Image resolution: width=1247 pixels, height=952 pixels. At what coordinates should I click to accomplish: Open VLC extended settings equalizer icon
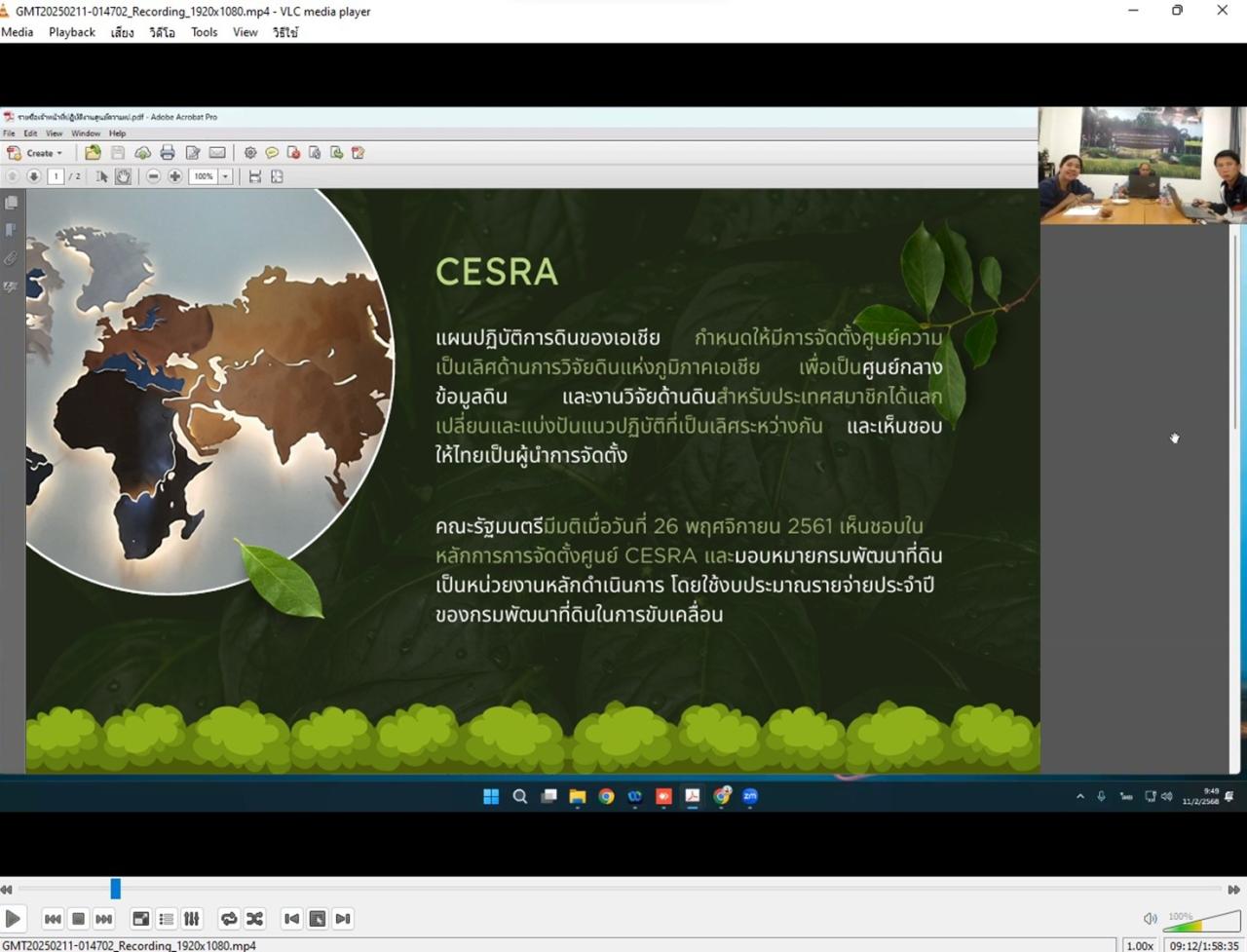192,918
